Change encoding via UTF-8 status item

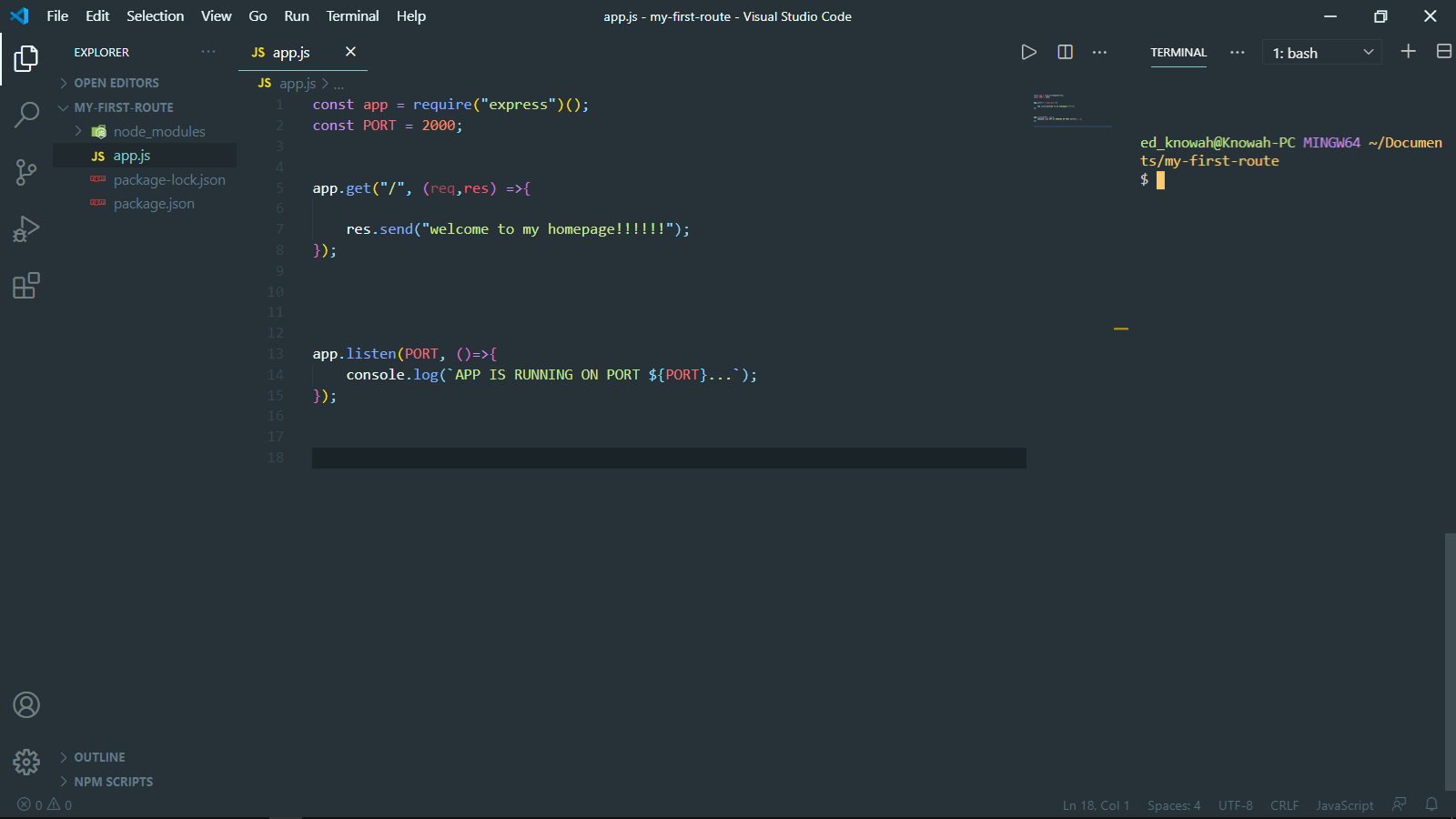(x=1236, y=805)
